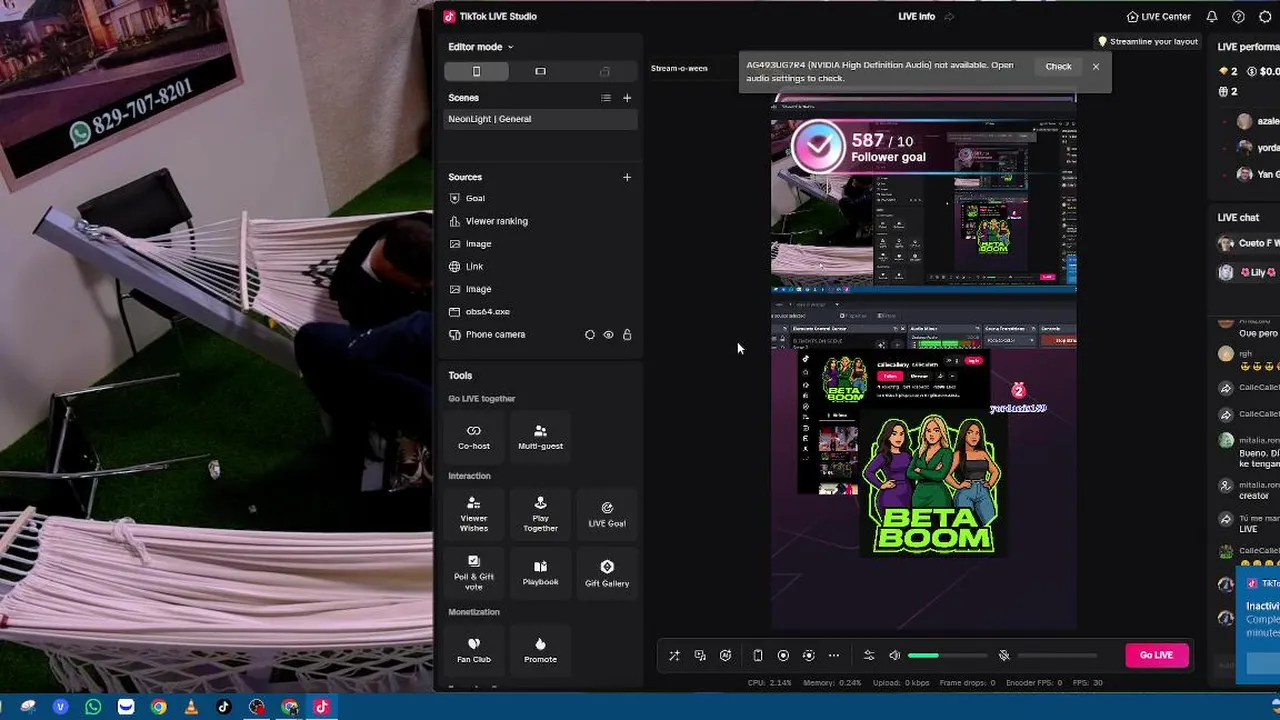Open Play Together interaction
The width and height of the screenshot is (1280, 720).
(540, 513)
